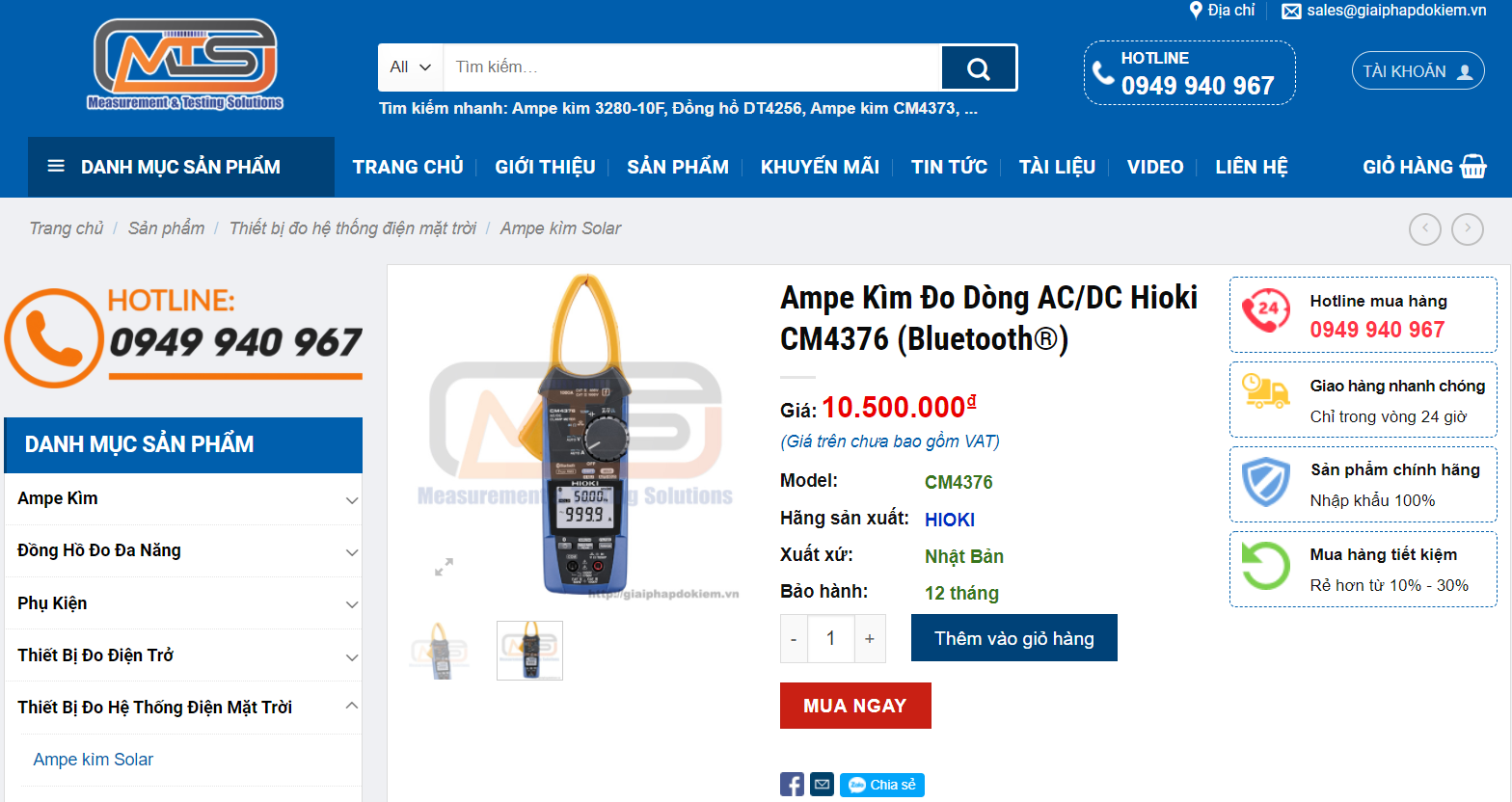Click the MUA NGAY button

854,705
